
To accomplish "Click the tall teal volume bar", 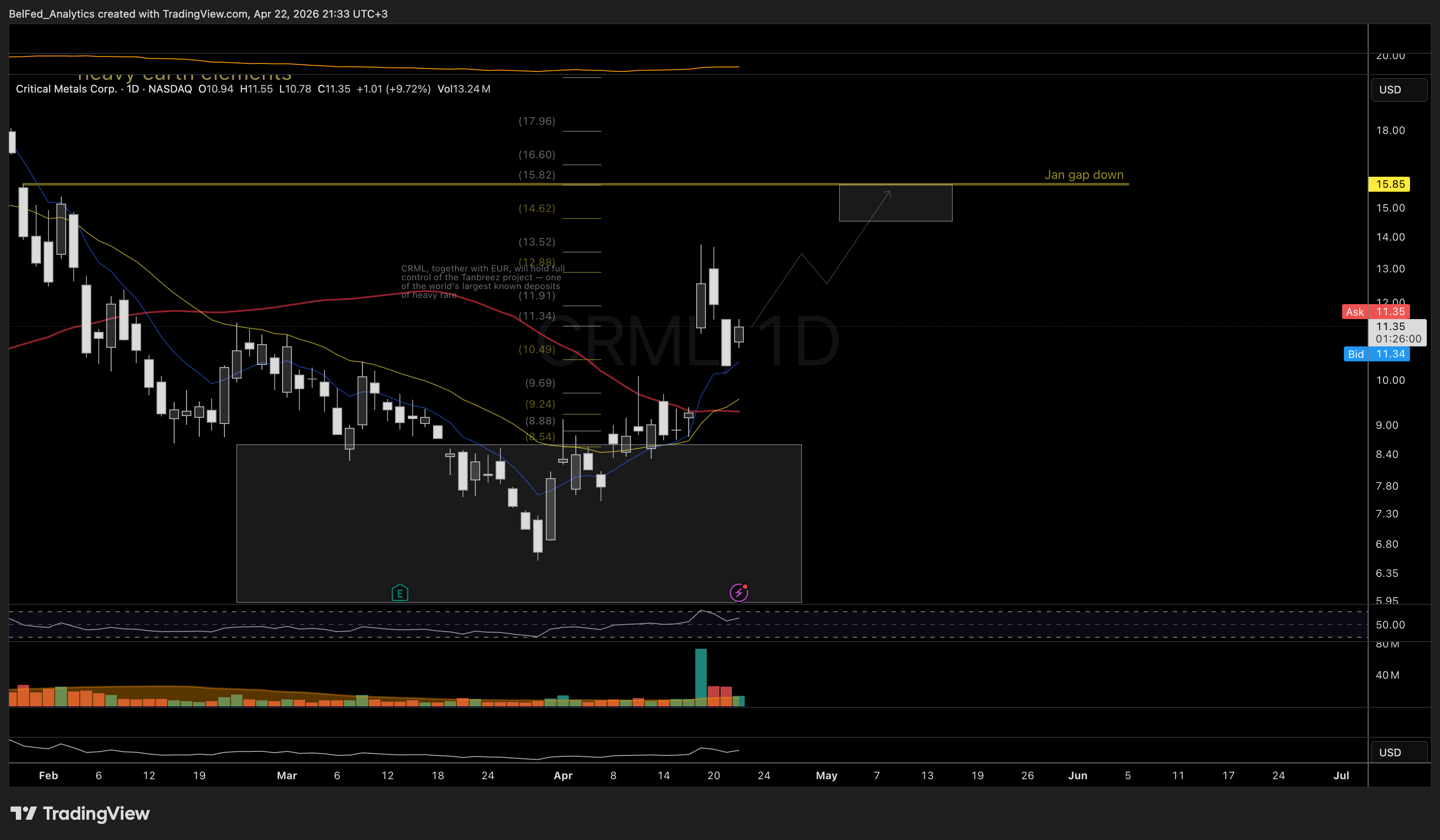I will click(x=701, y=677).
